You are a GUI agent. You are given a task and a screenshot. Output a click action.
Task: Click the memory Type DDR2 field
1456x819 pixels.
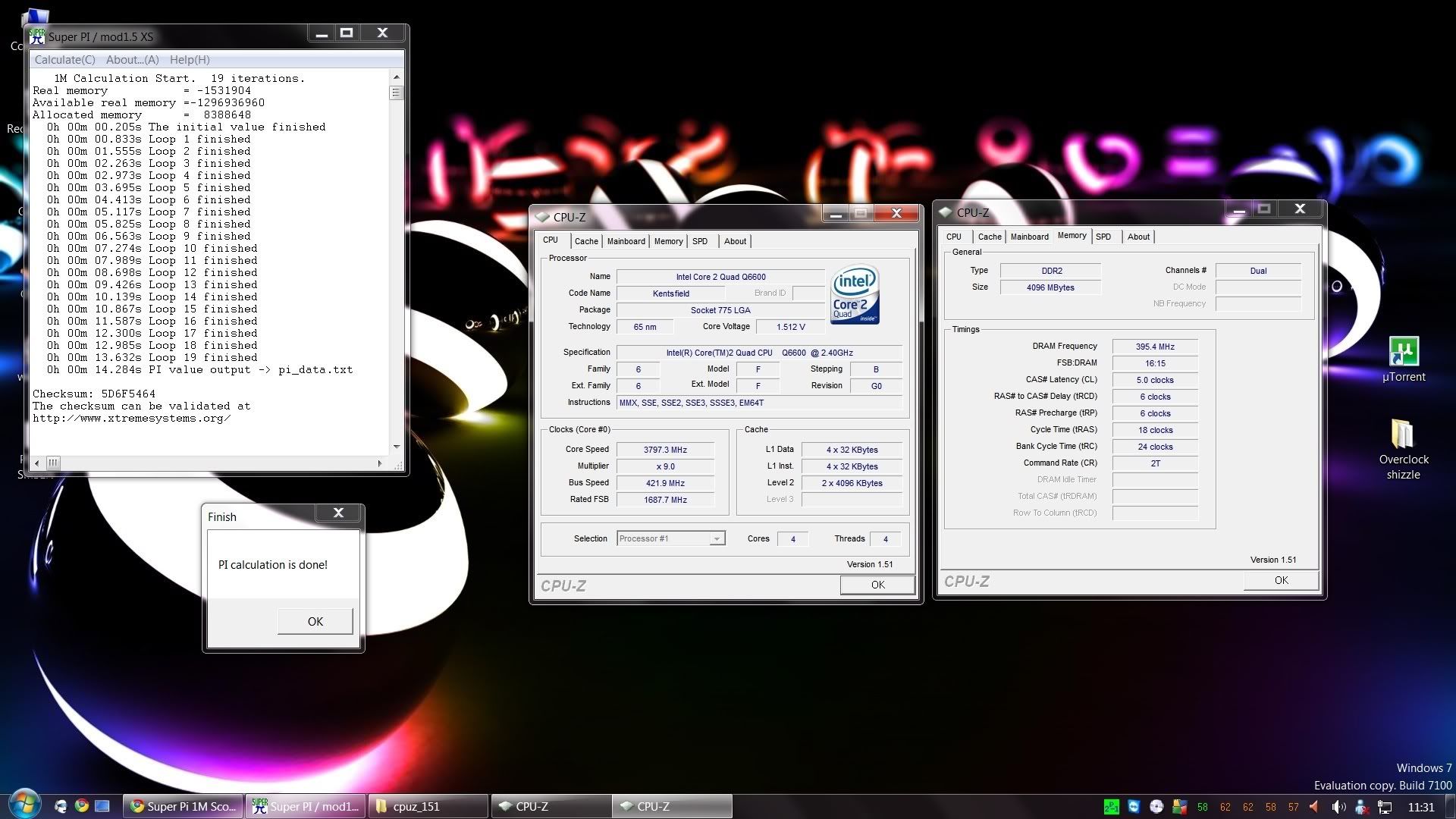point(1051,271)
